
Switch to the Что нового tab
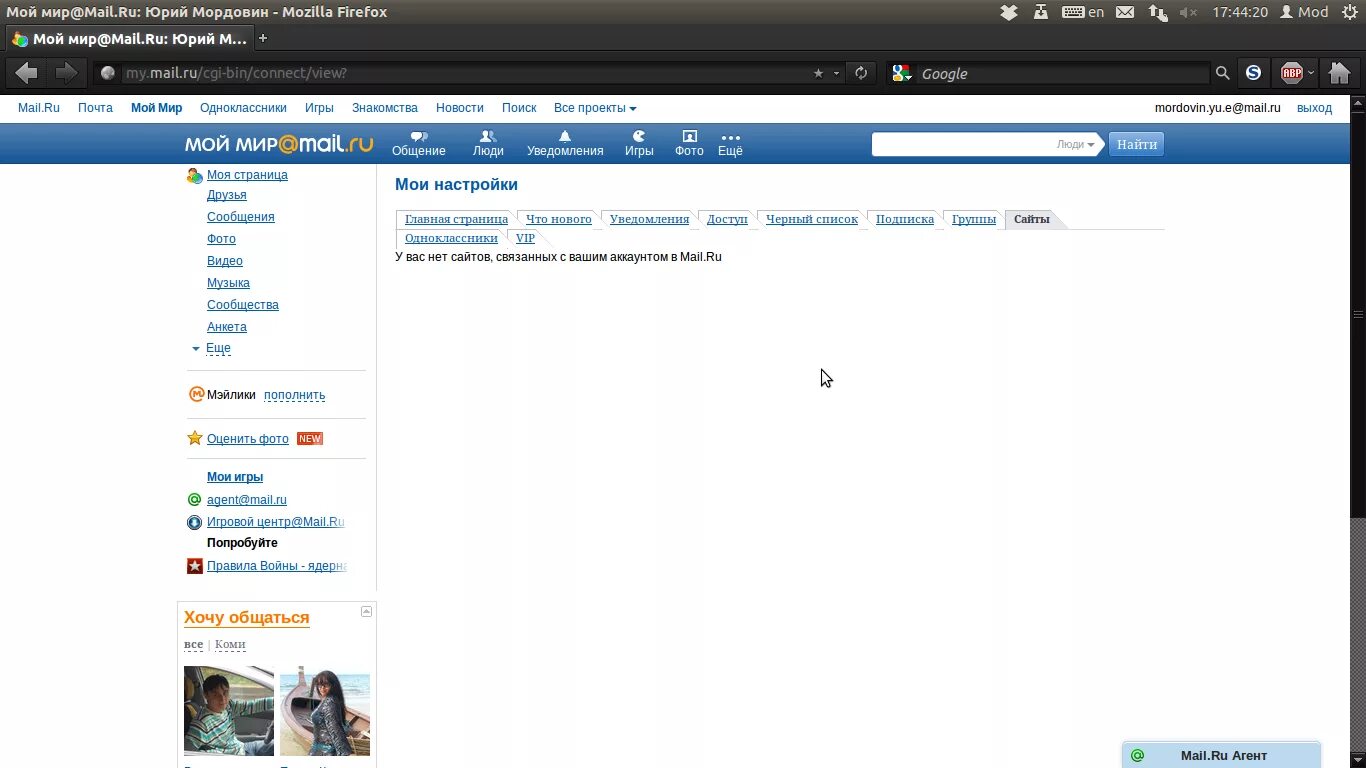pyautogui.click(x=559, y=219)
